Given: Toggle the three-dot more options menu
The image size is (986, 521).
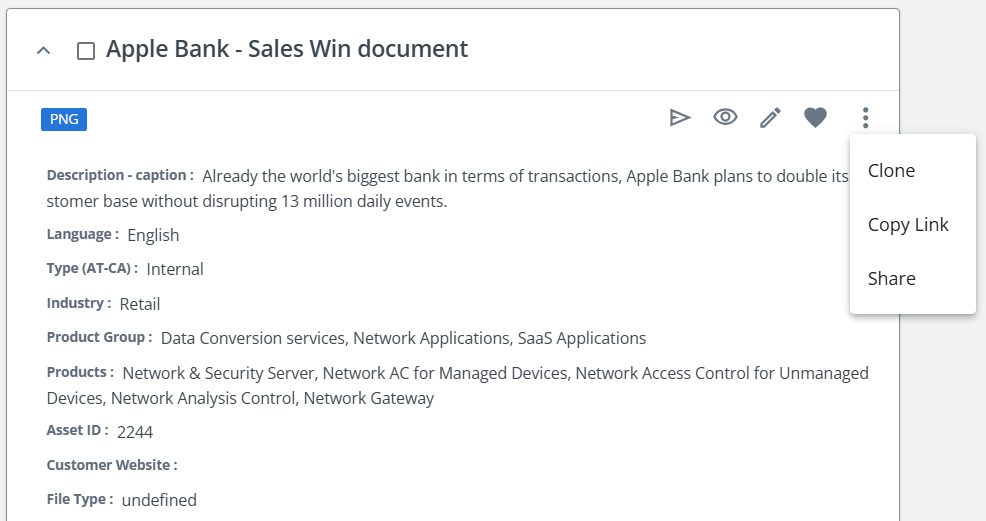Looking at the screenshot, I should tap(865, 118).
